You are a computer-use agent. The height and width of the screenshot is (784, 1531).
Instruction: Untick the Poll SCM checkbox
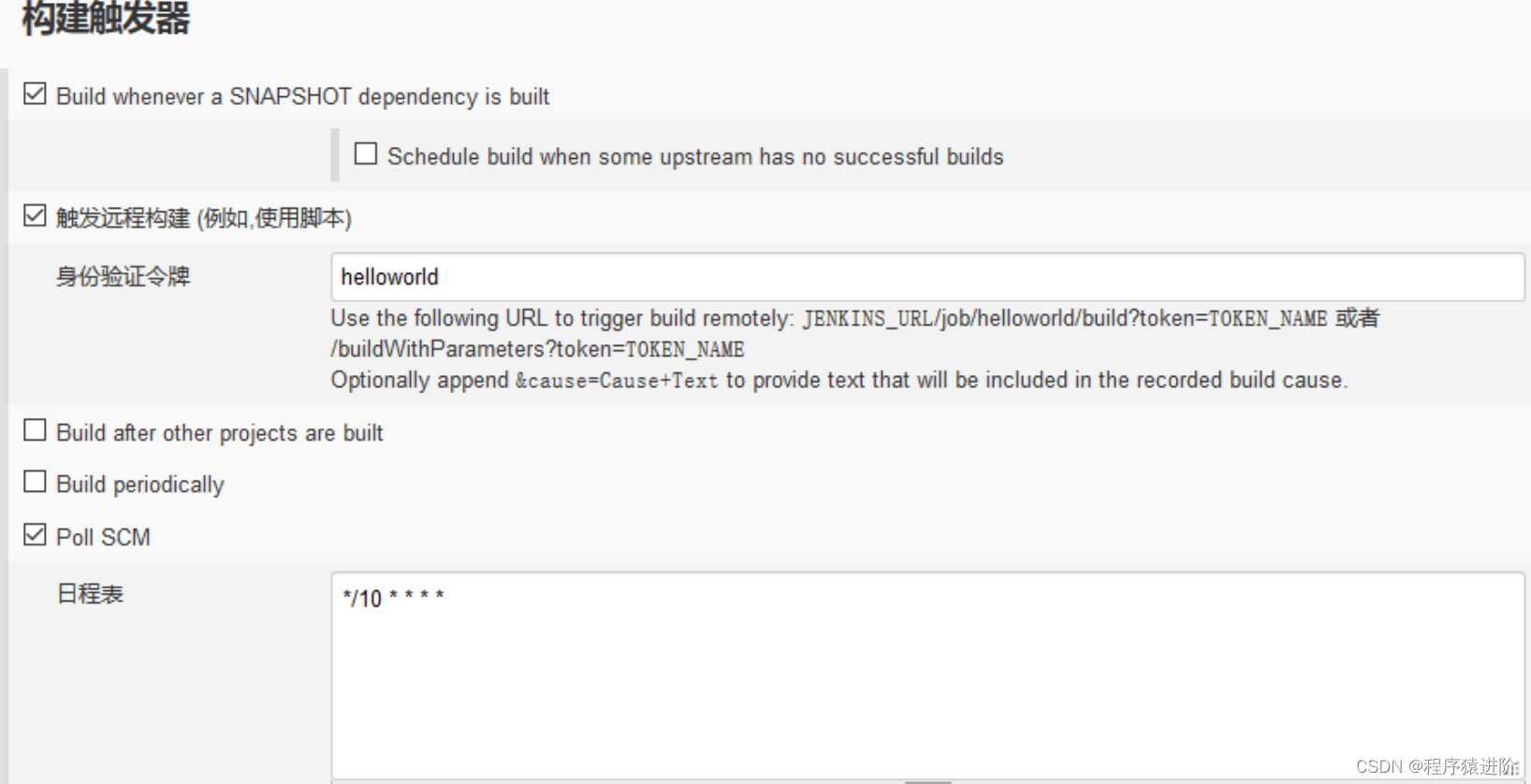(x=35, y=534)
